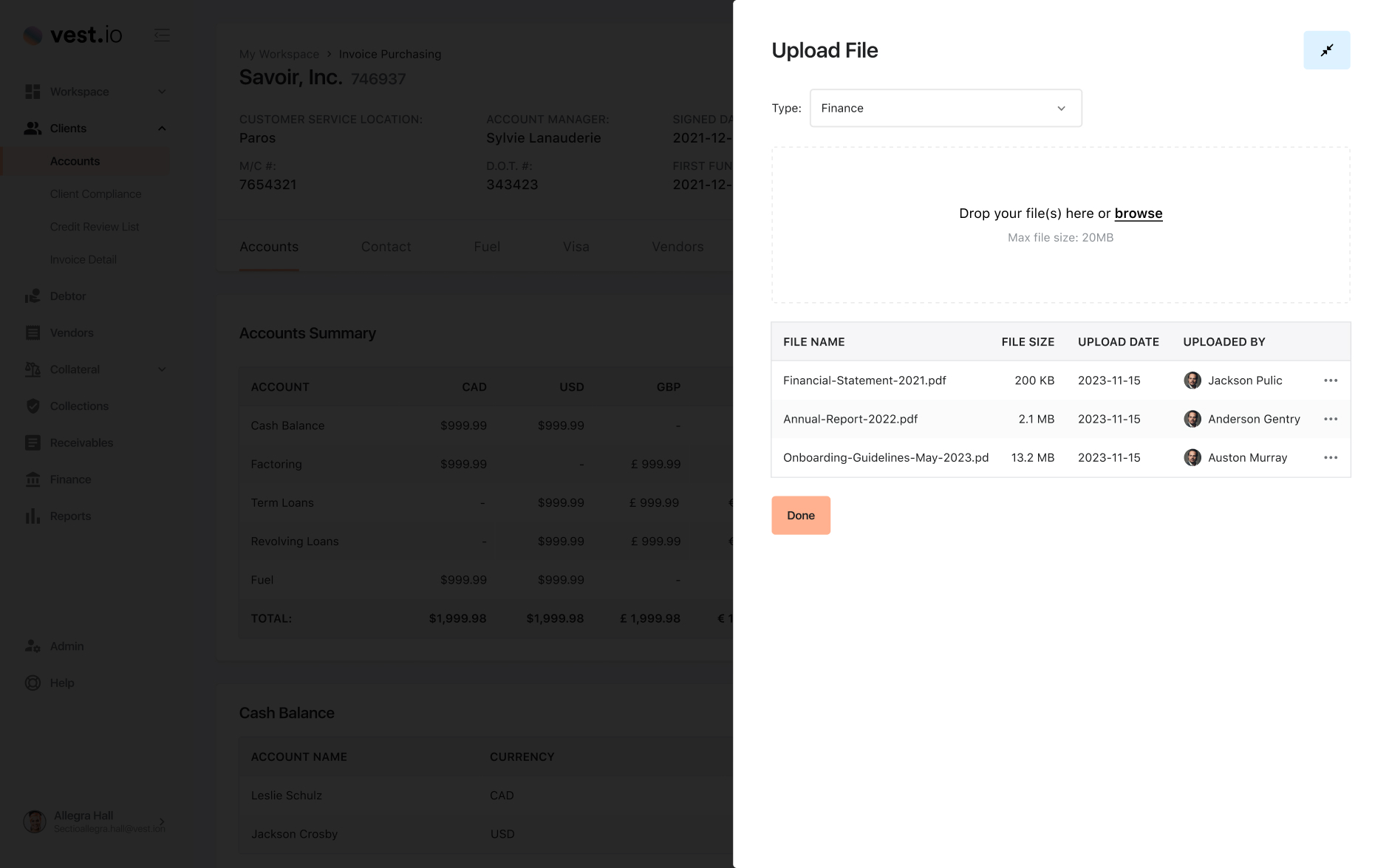Click the Debtor sidebar icon
The width and height of the screenshot is (1389, 868).
click(33, 296)
